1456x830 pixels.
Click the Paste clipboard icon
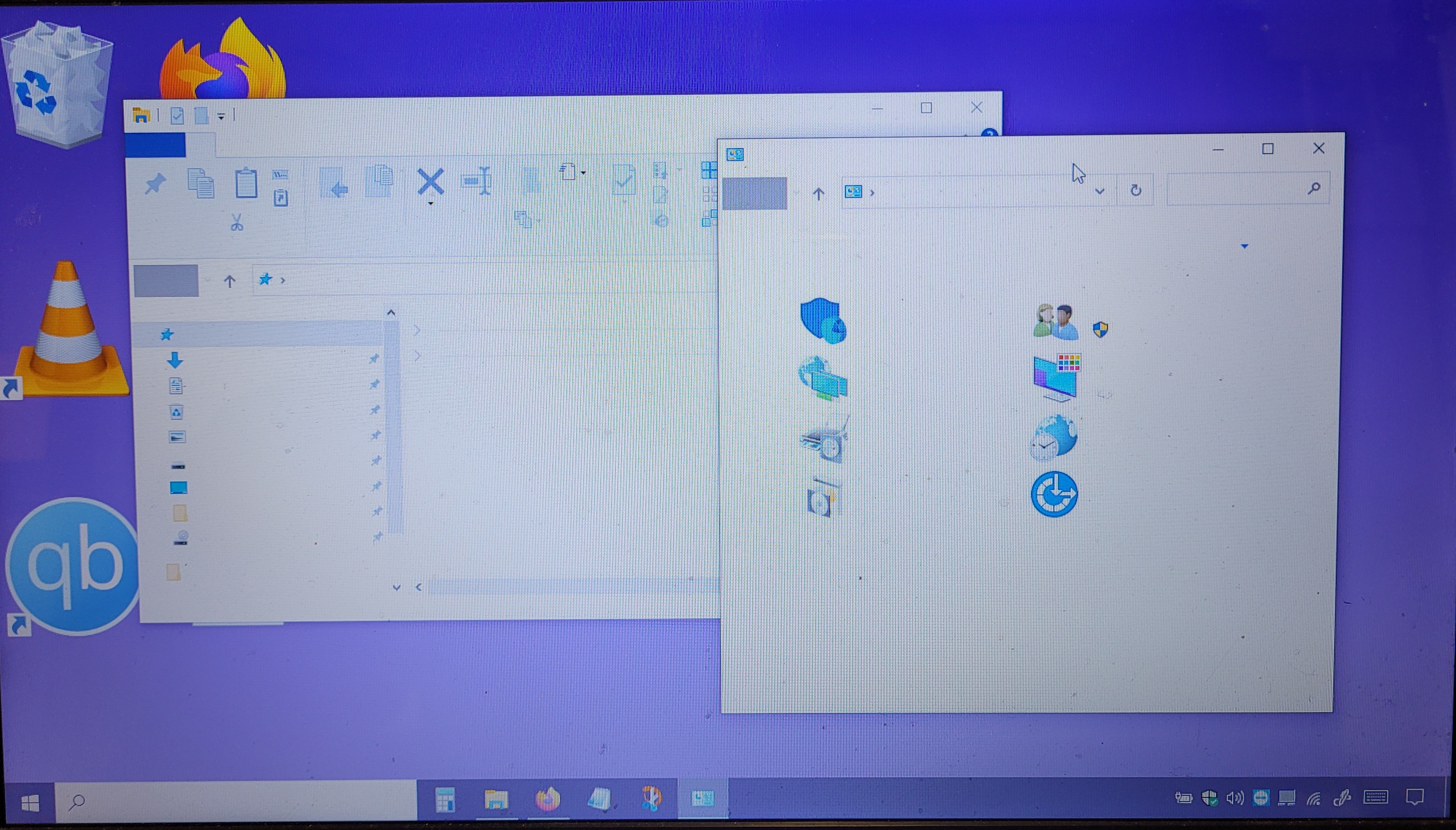245,183
